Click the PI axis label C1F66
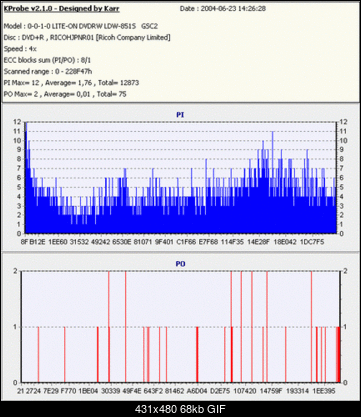Viewport: 361px width, 417px height. pos(186,242)
